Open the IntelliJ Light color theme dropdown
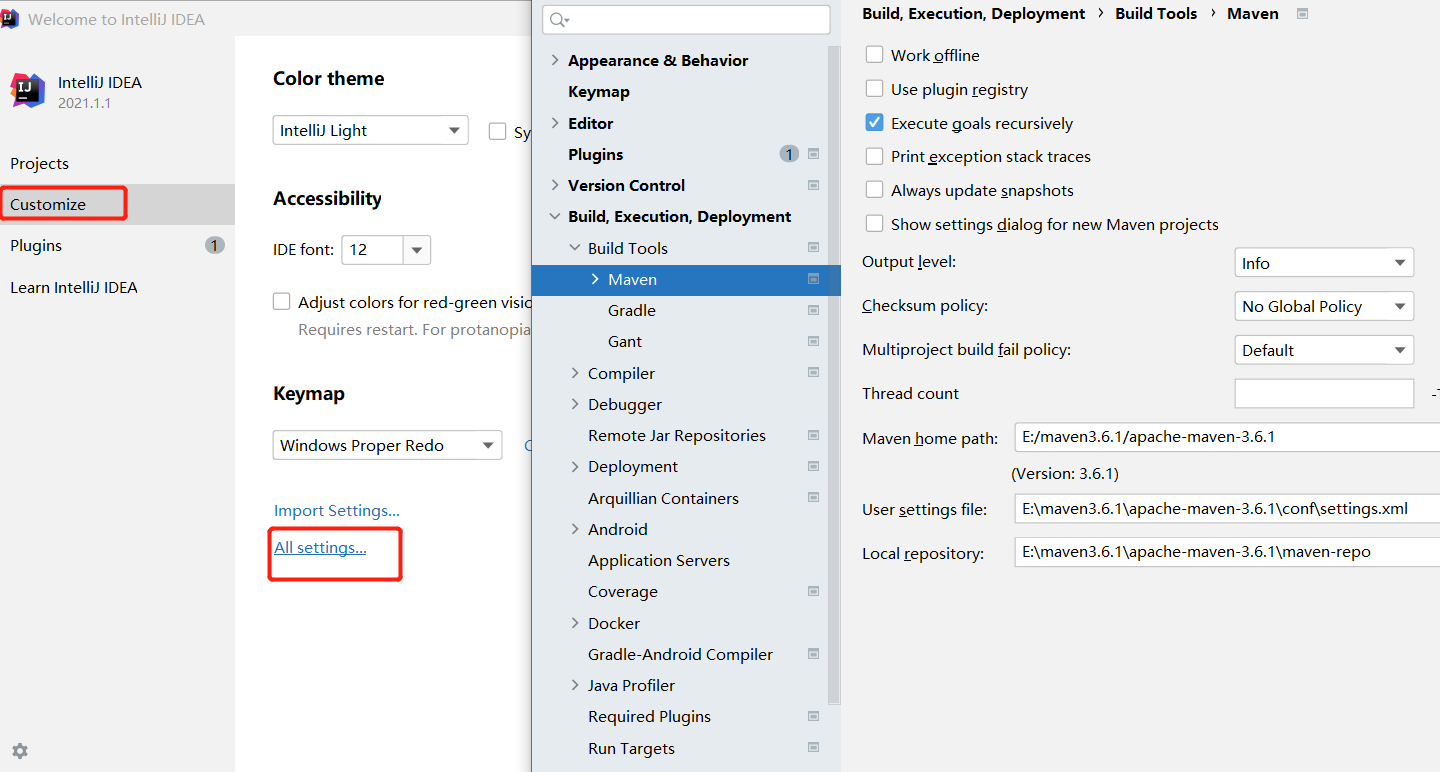 click(370, 130)
